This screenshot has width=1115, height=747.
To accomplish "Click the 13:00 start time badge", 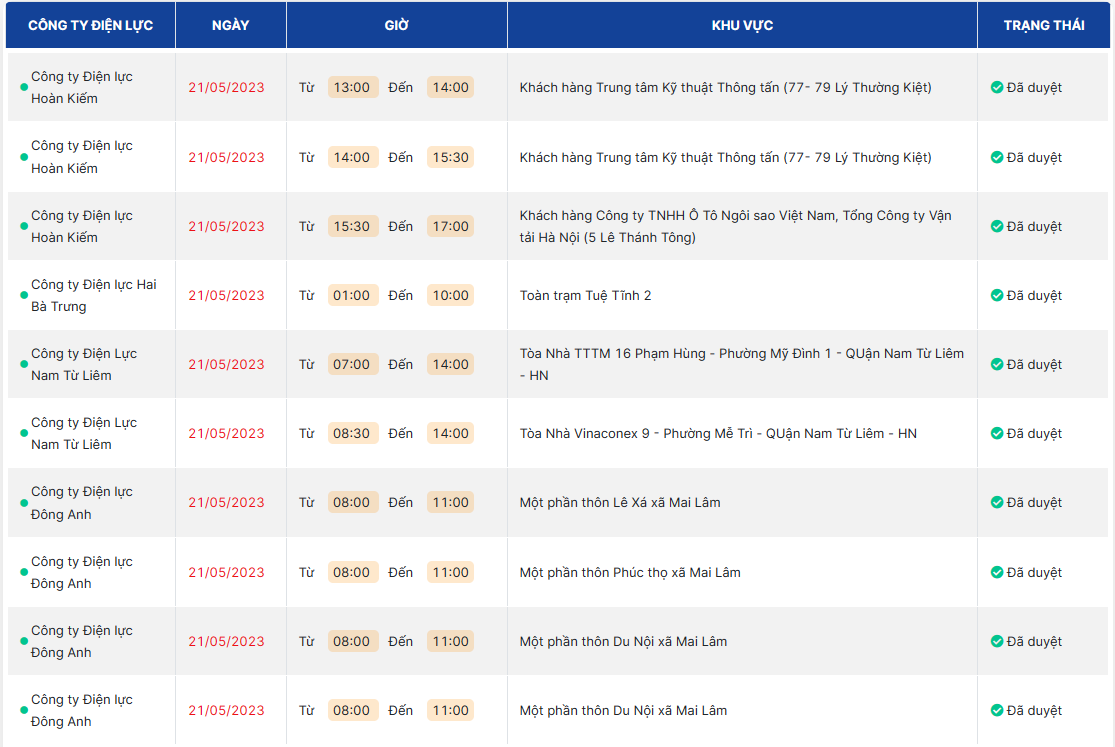I will [x=352, y=88].
